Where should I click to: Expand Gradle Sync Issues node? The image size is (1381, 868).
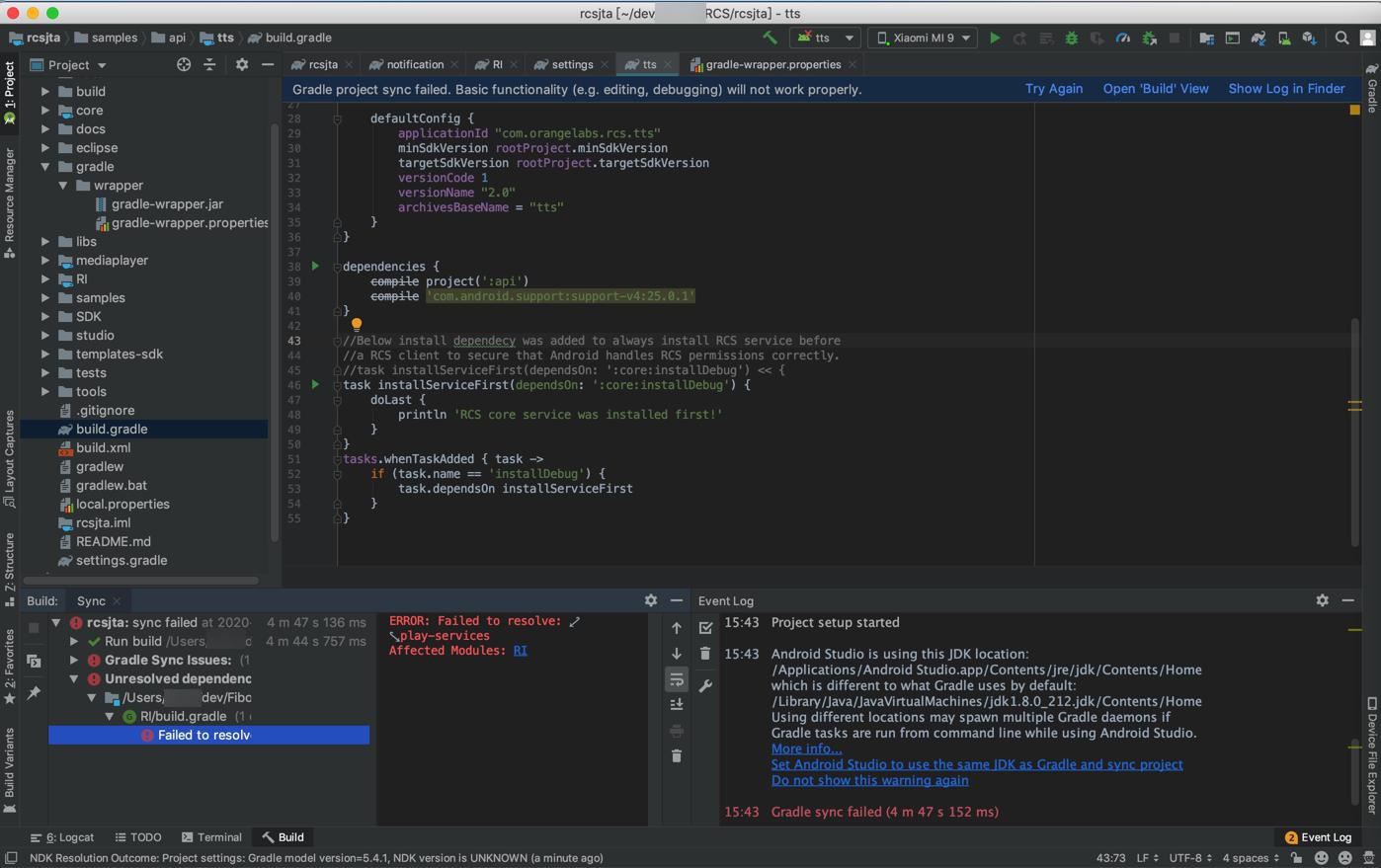click(74, 660)
